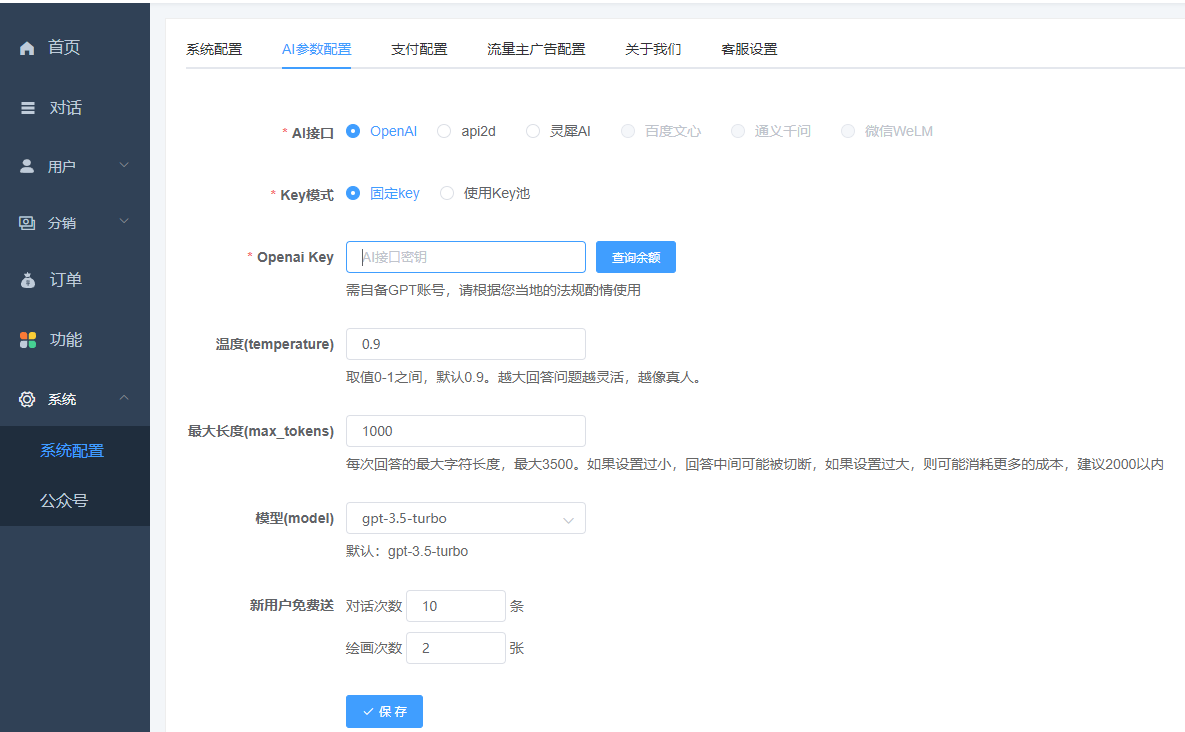1185x732 pixels.
Task: Switch to the 支付配置 tab
Action: (419, 48)
